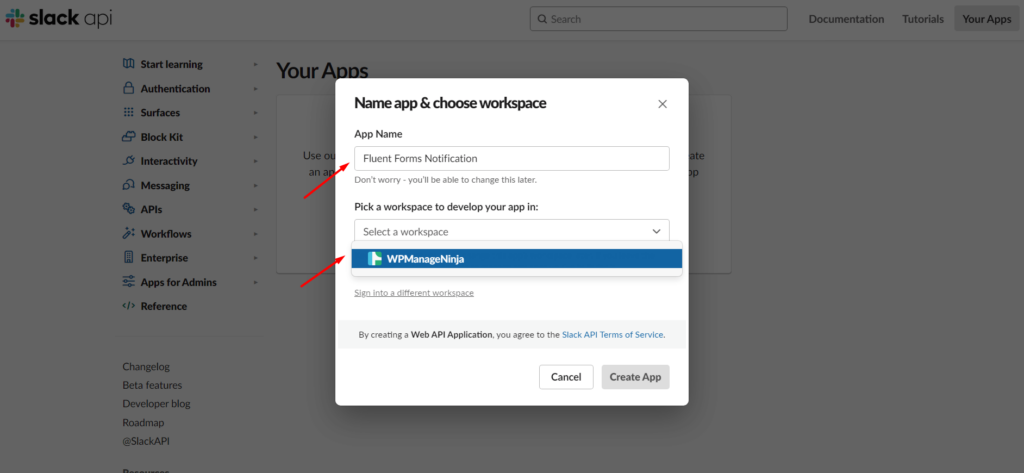
Task: Click Sign into a different workspace link
Action: [414, 293]
